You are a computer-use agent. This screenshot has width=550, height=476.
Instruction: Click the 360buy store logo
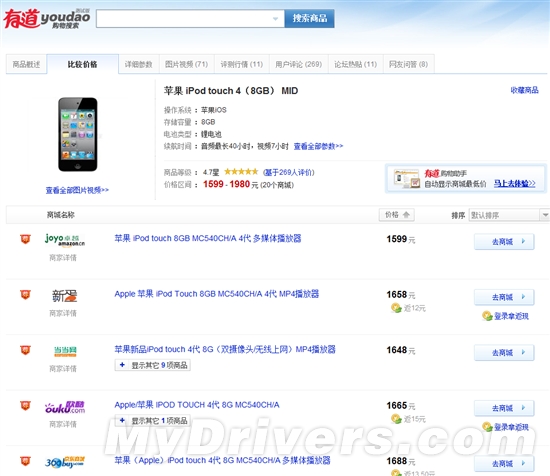[65, 462]
